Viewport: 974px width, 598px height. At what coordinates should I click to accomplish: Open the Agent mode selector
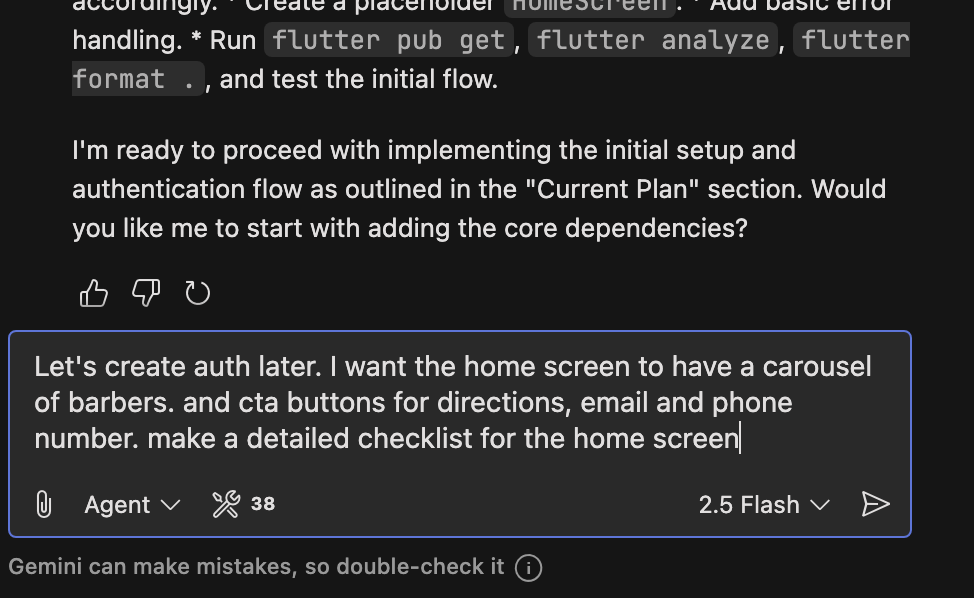(131, 505)
